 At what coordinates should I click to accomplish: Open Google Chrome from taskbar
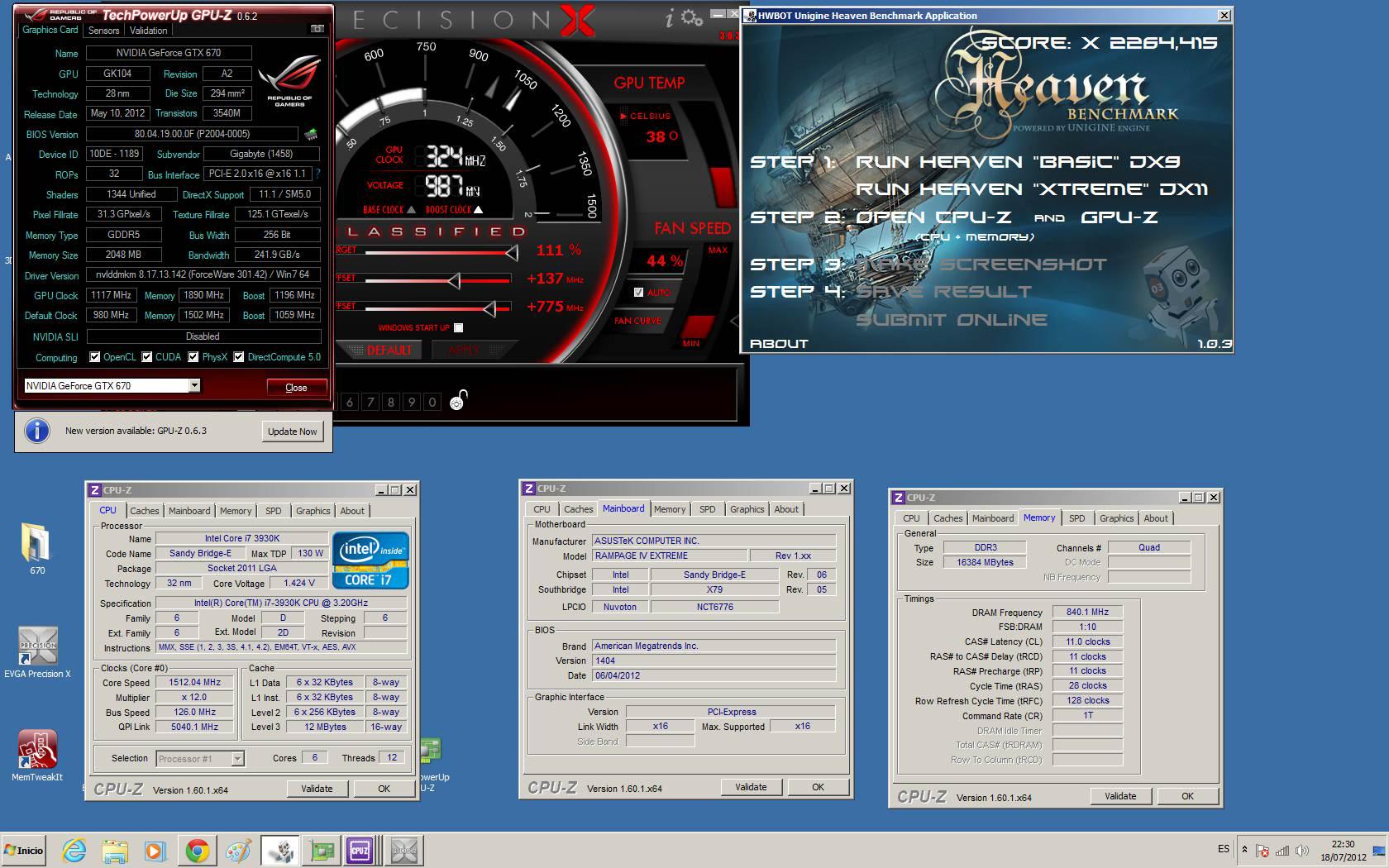click(x=197, y=851)
